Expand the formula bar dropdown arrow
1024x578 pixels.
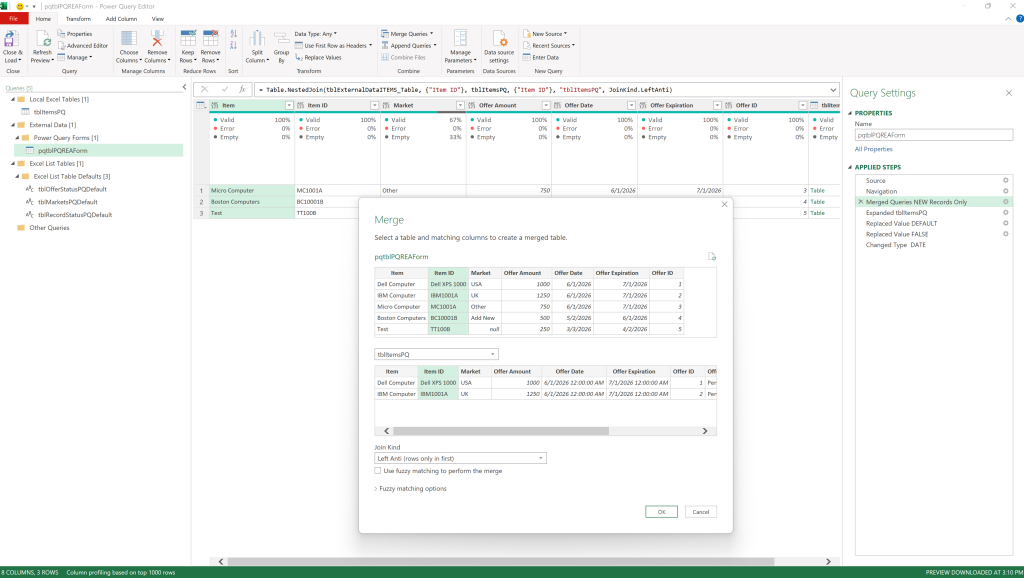[x=833, y=89]
